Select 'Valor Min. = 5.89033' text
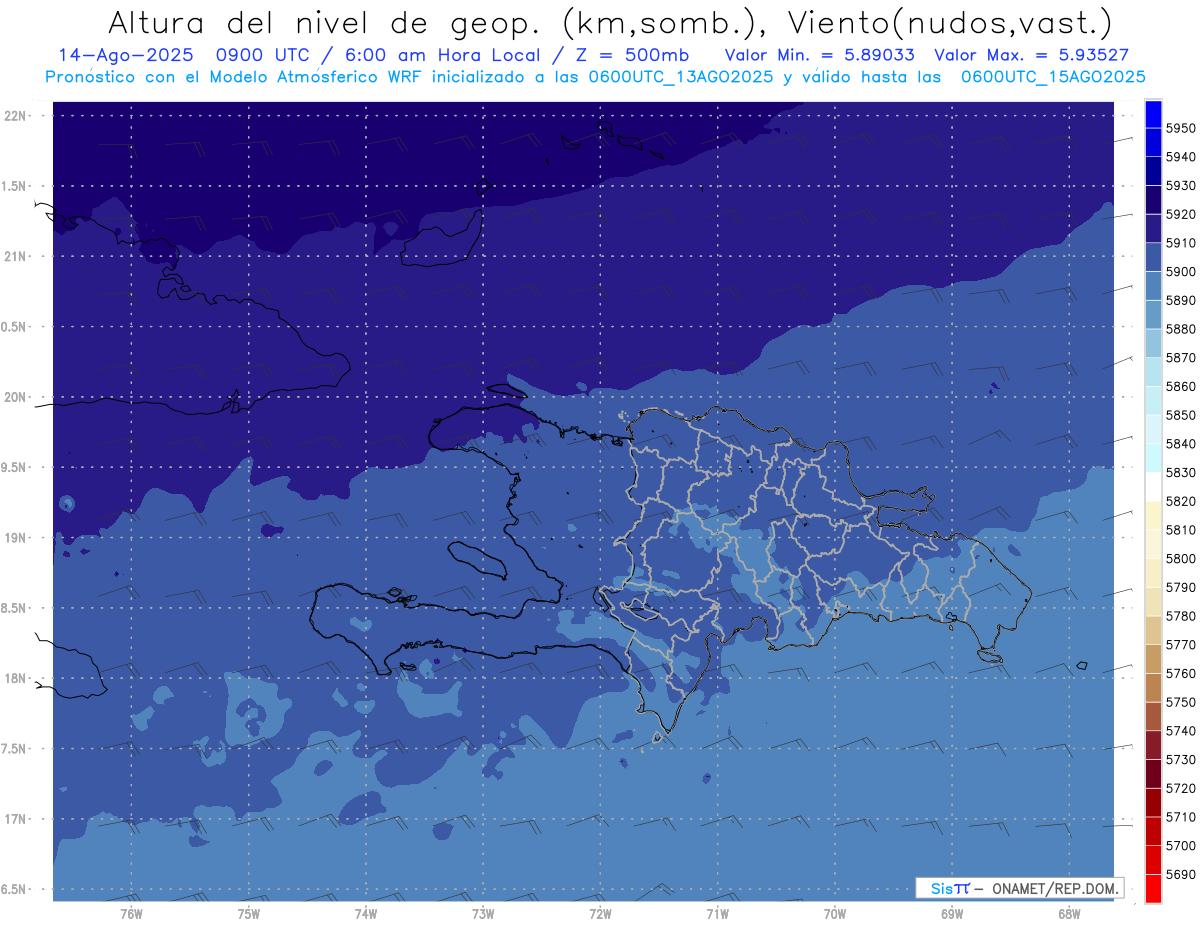This screenshot has width=1200, height=927. [x=819, y=55]
